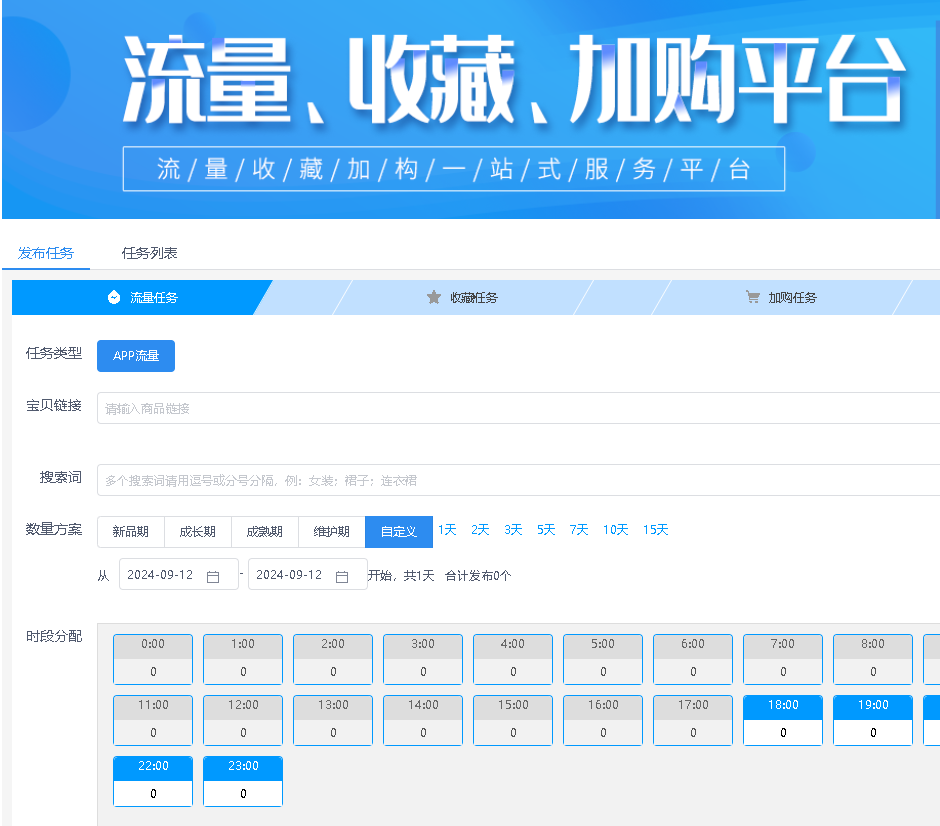The image size is (940, 826).
Task: Focus the 宝贝链接 product link input
Action: (x=519, y=408)
